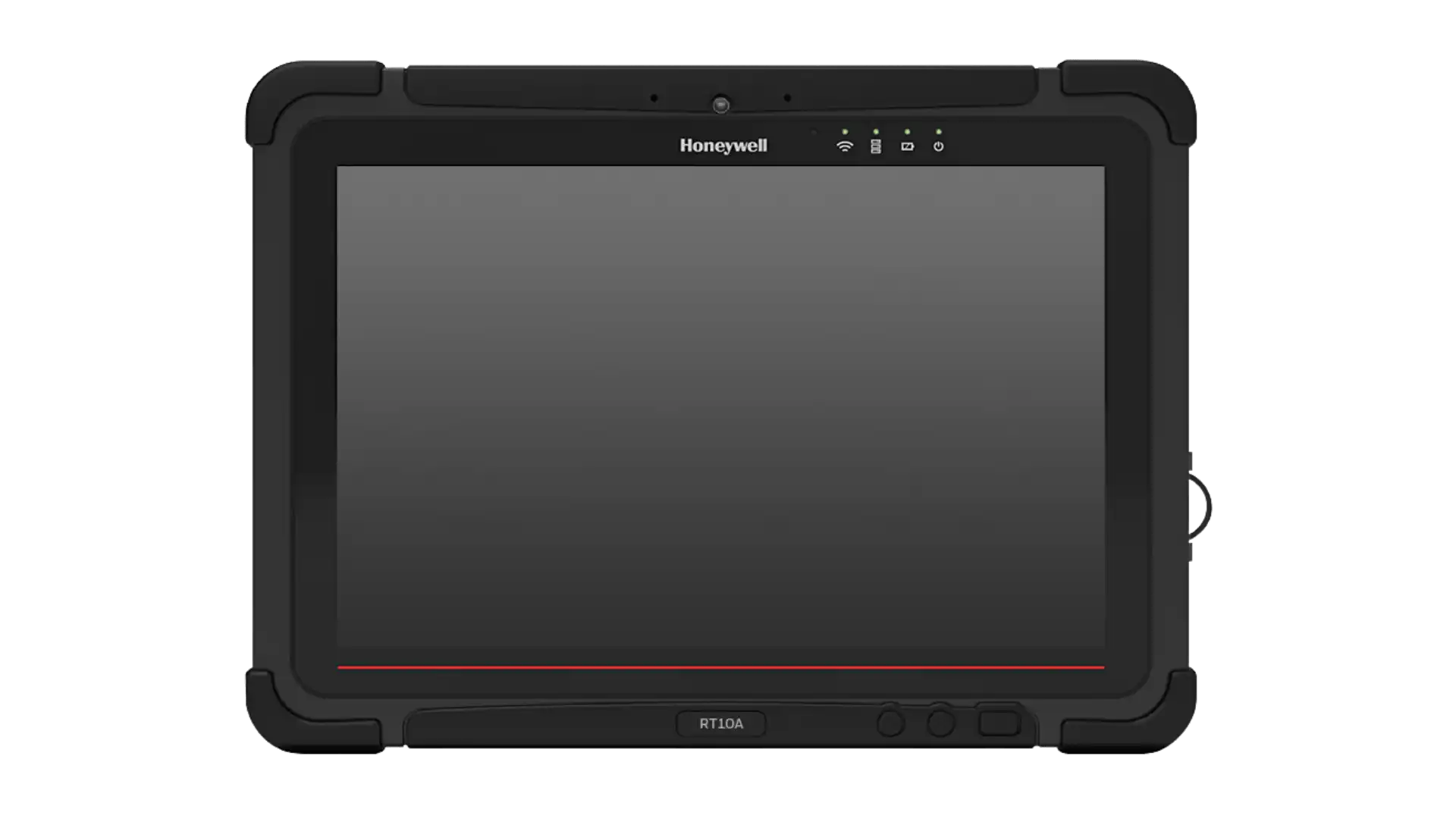Tap the battery status icon

[x=907, y=146]
